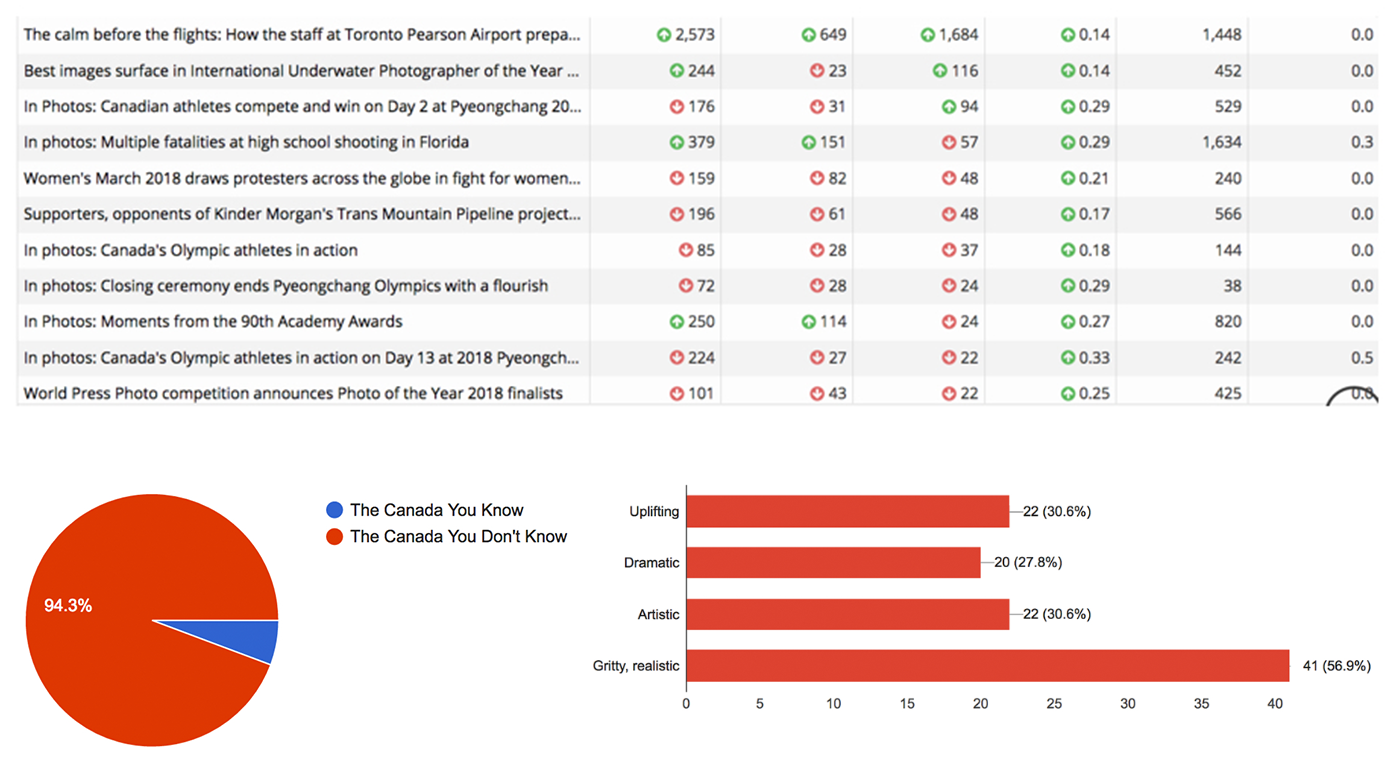
Task: Click the red down arrow beside 85
Action: tap(686, 250)
